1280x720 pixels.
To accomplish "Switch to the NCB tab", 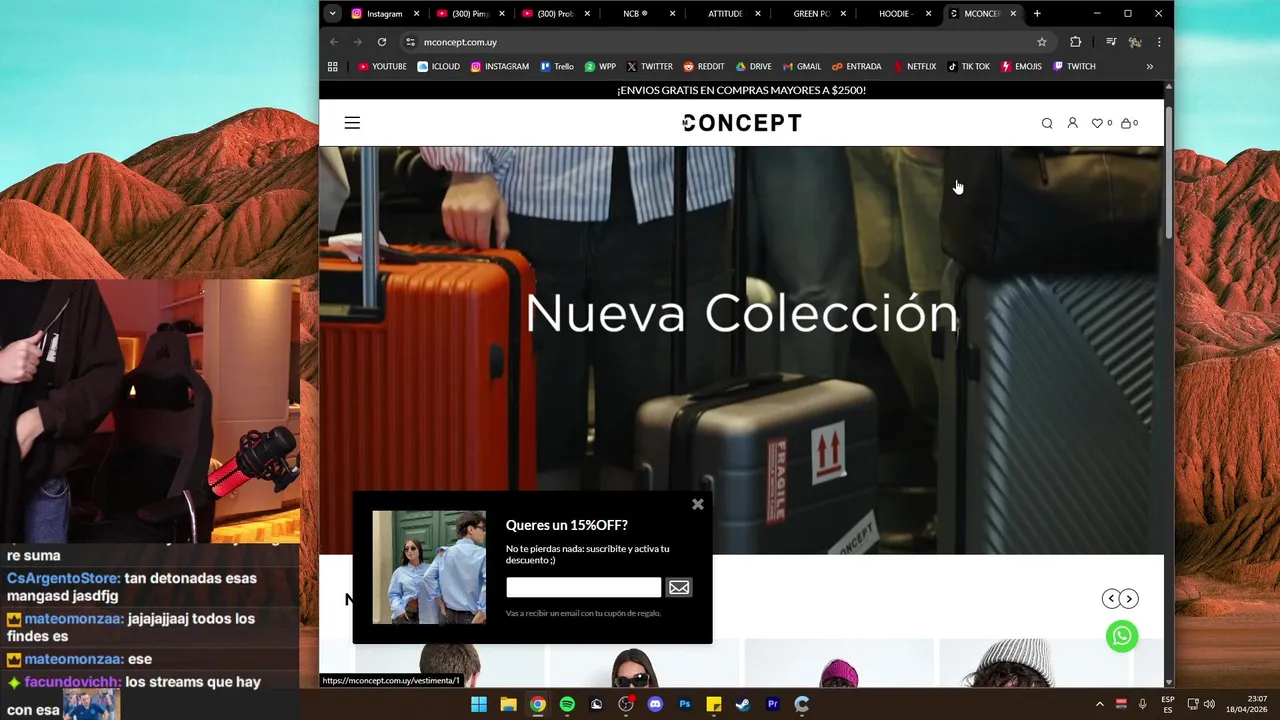I will 635,14.
